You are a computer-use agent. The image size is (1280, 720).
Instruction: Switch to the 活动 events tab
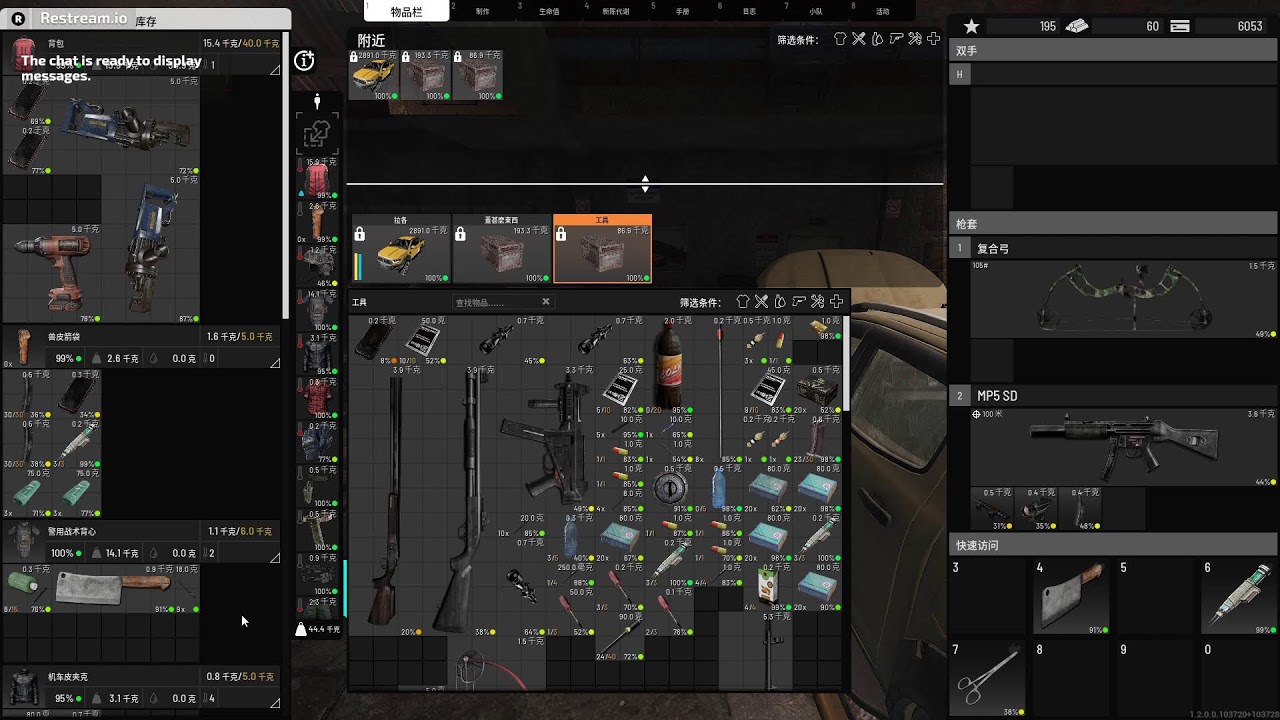coord(882,11)
